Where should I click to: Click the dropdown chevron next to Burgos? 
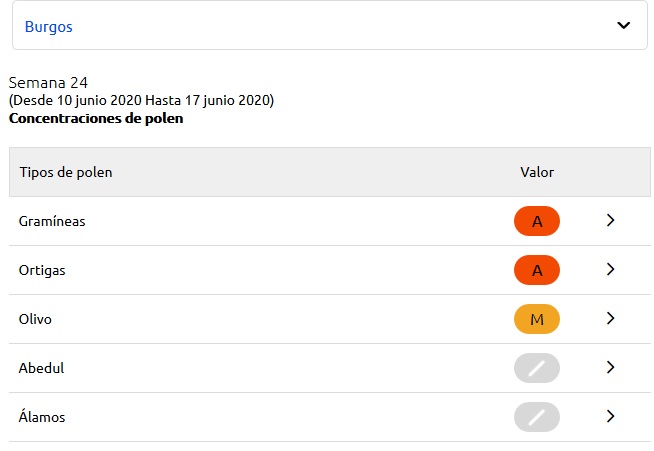click(624, 25)
